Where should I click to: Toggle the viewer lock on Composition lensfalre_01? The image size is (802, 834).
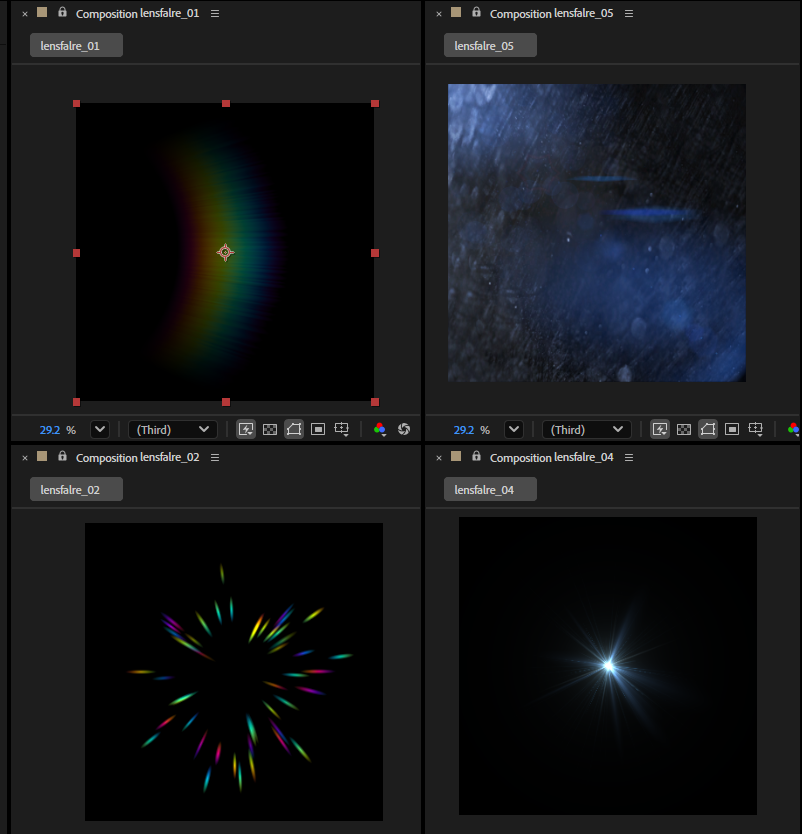[x=62, y=12]
